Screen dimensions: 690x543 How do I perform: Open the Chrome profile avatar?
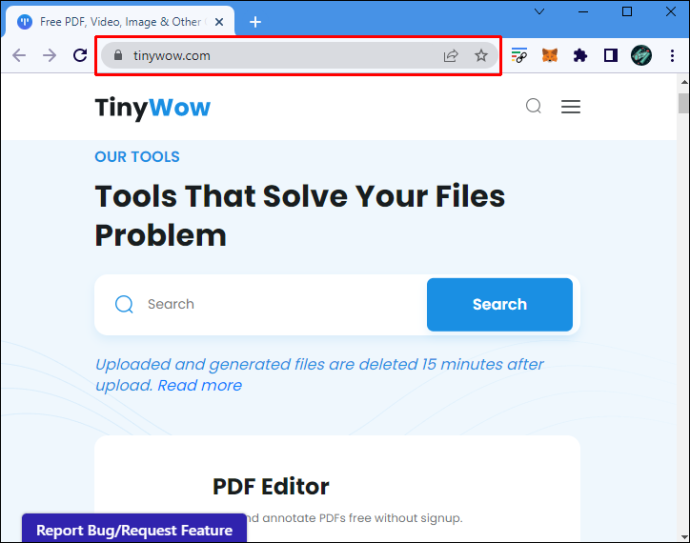click(x=641, y=55)
